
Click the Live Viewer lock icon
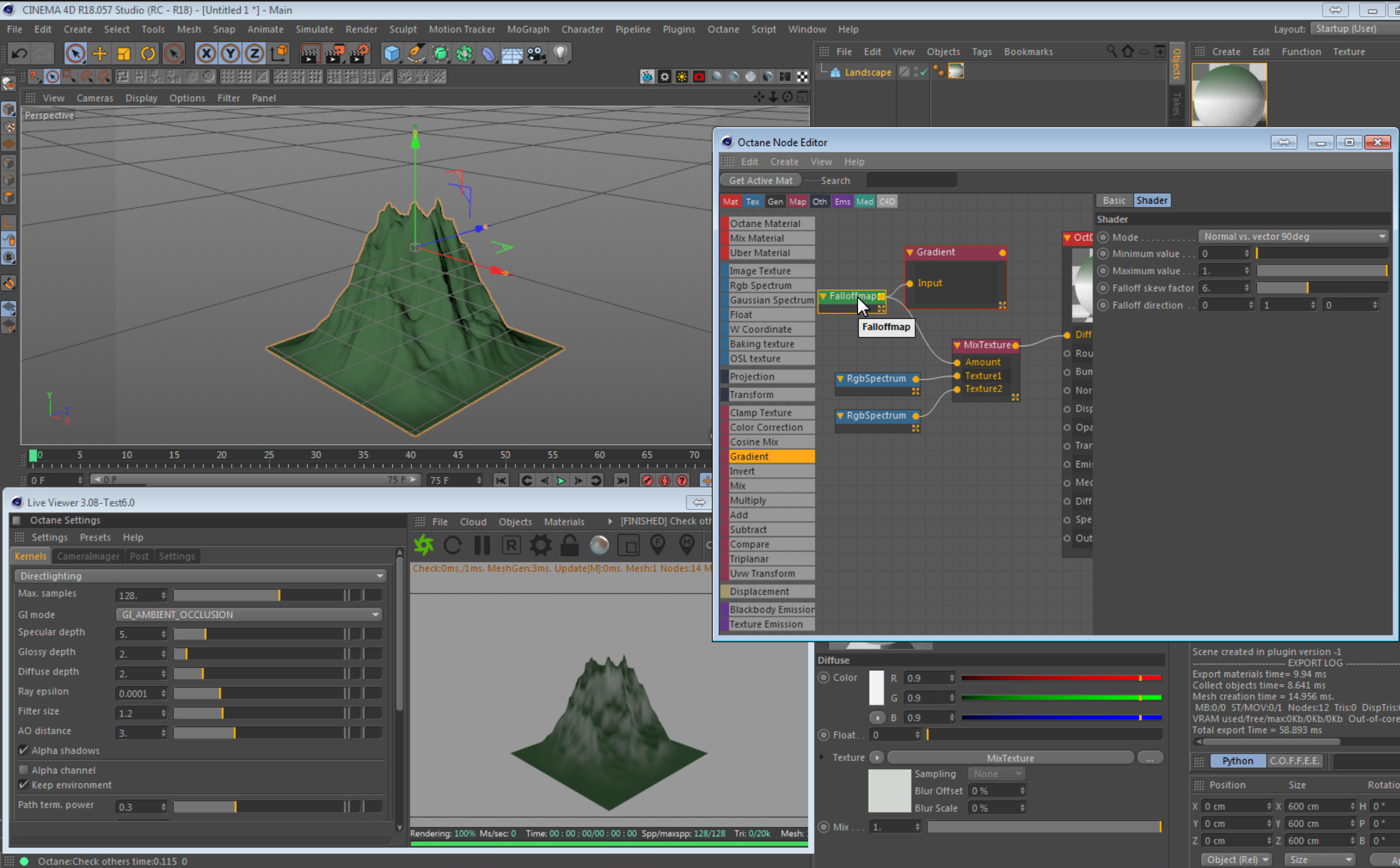569,545
